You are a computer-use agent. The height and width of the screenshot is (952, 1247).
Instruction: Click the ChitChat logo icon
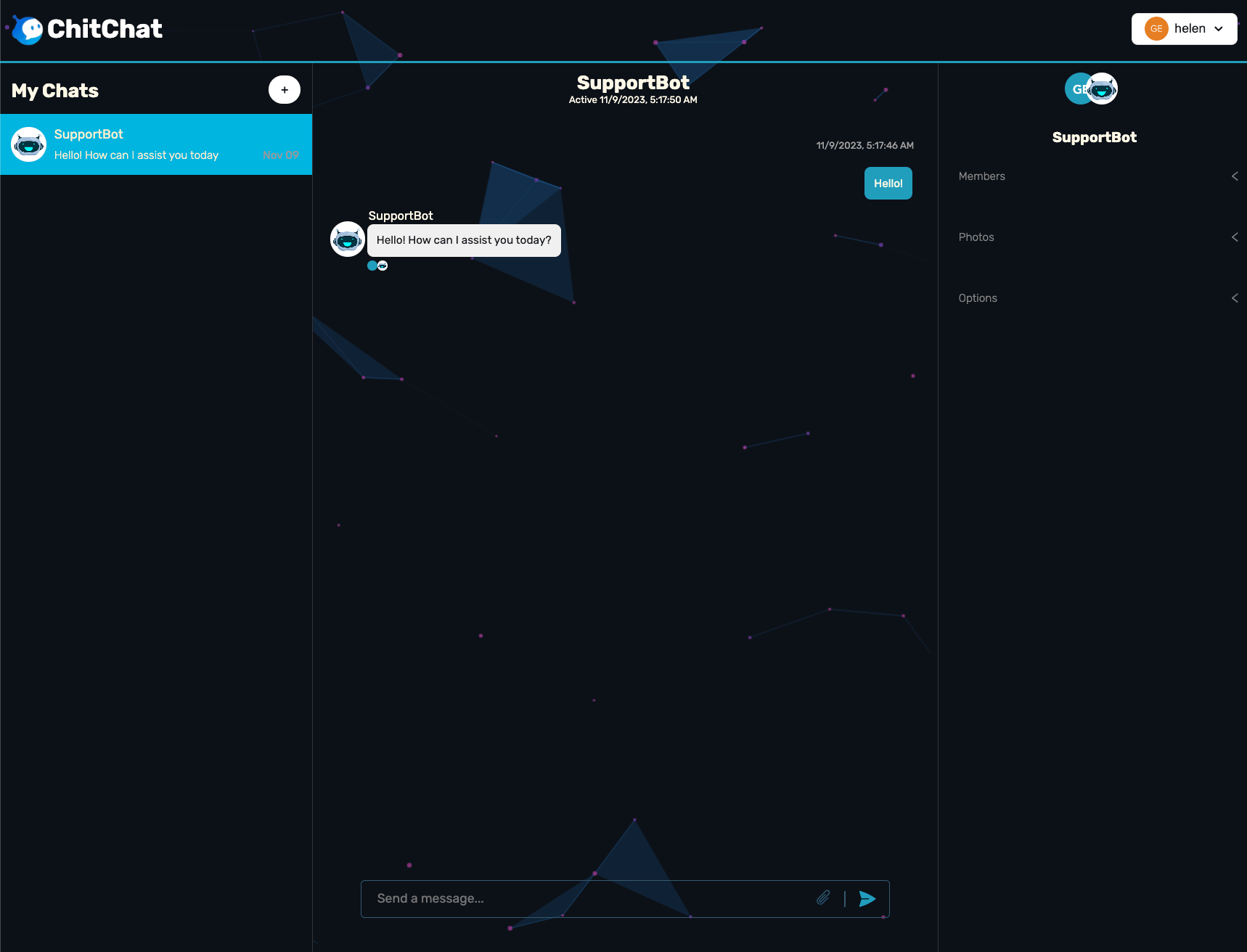pos(28,30)
